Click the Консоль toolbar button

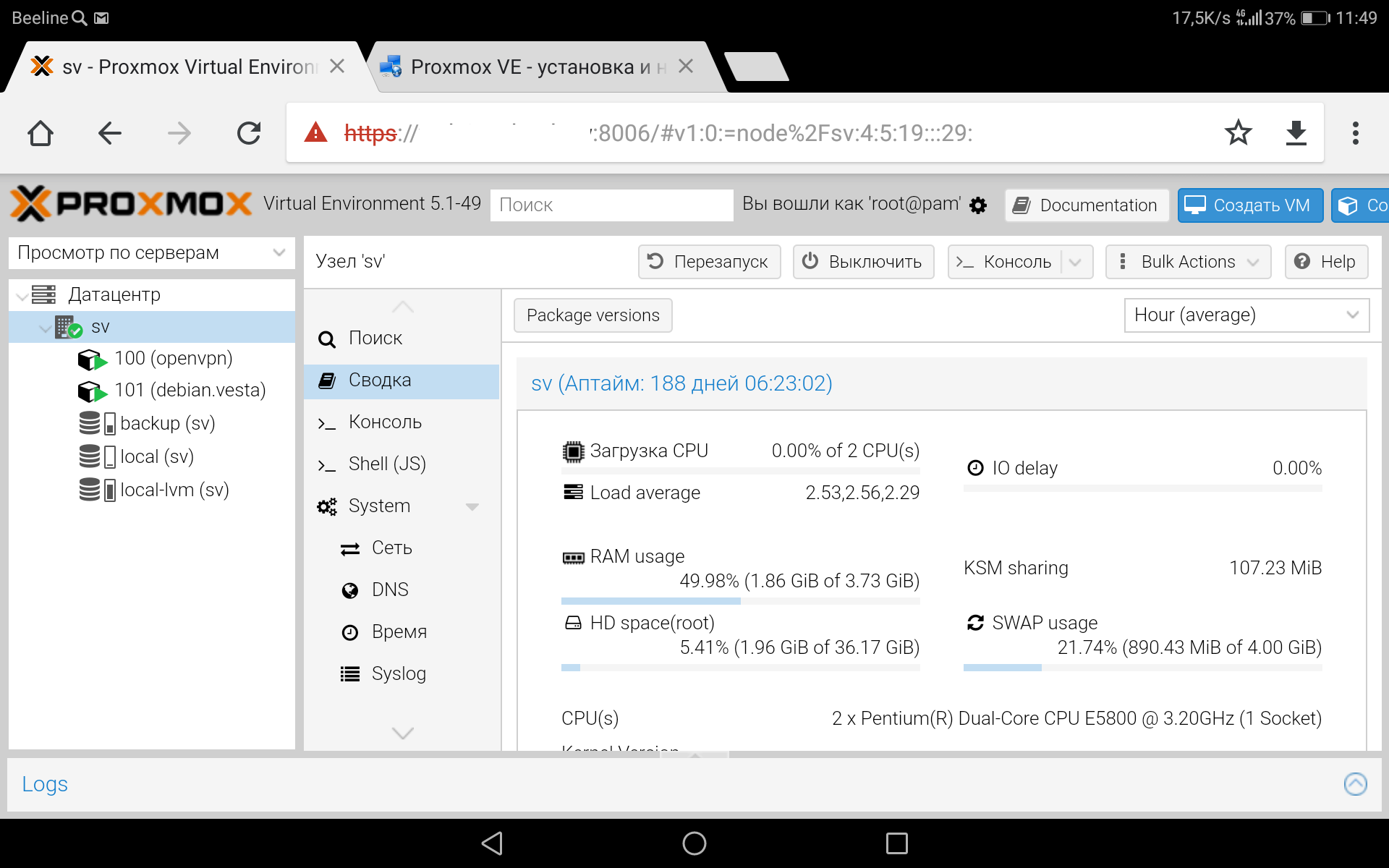click(x=1006, y=262)
